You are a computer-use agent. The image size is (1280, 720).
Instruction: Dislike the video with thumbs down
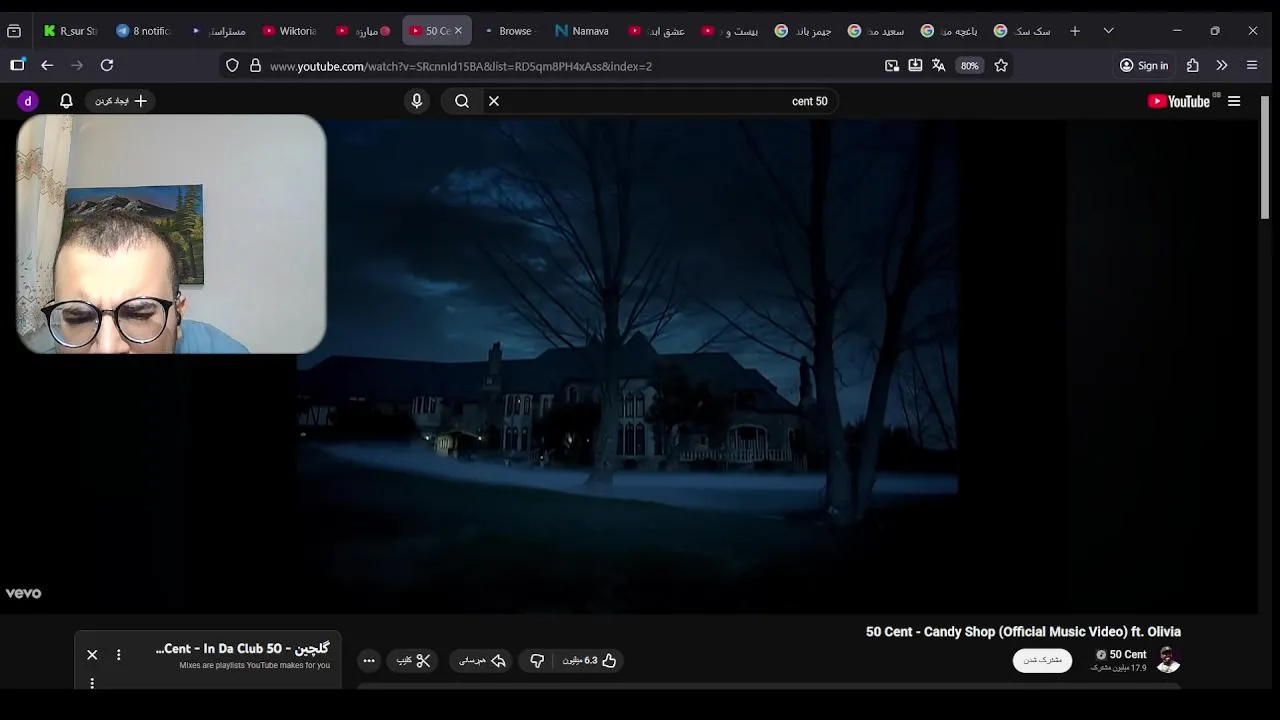(537, 660)
